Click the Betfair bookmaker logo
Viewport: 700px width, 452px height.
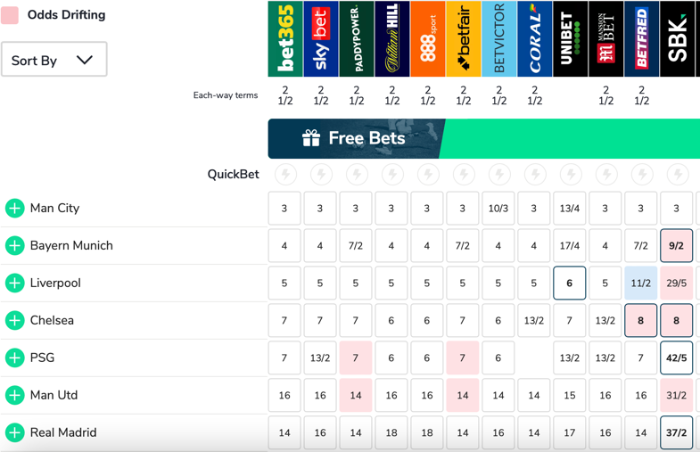click(x=463, y=39)
